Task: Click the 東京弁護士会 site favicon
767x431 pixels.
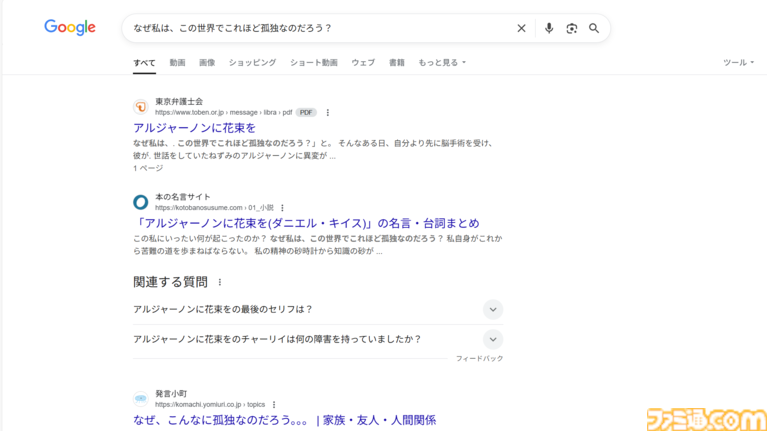Action: point(140,107)
